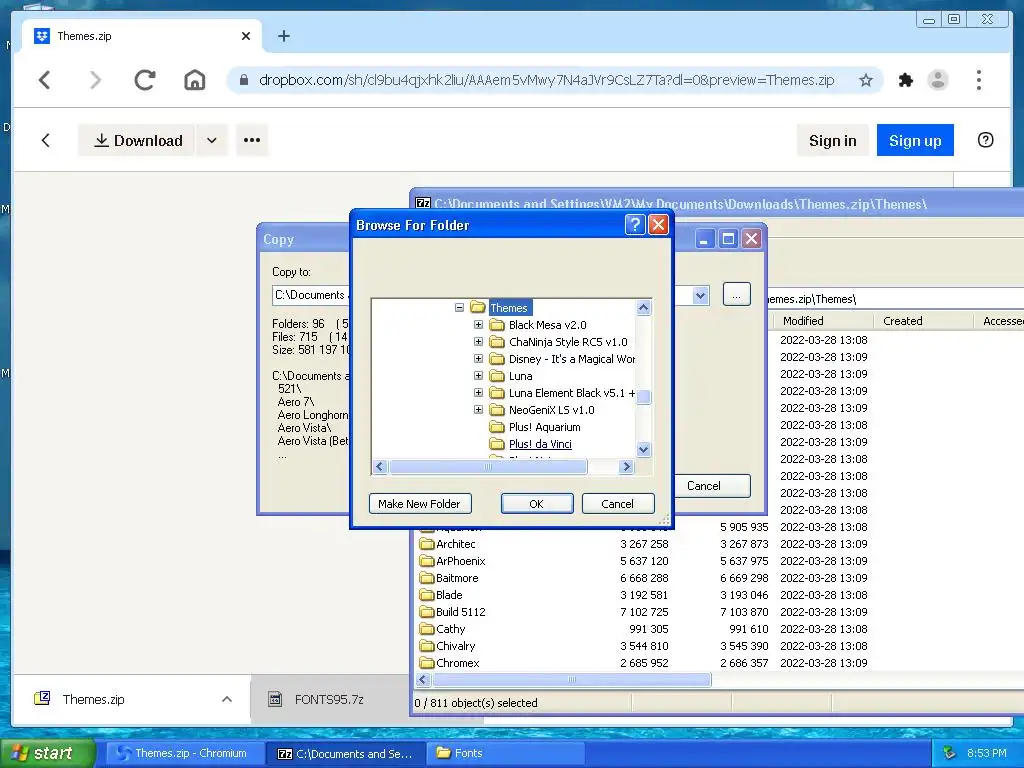The image size is (1024, 768).
Task: Close the Themes.zip browser tab
Action: point(246,36)
